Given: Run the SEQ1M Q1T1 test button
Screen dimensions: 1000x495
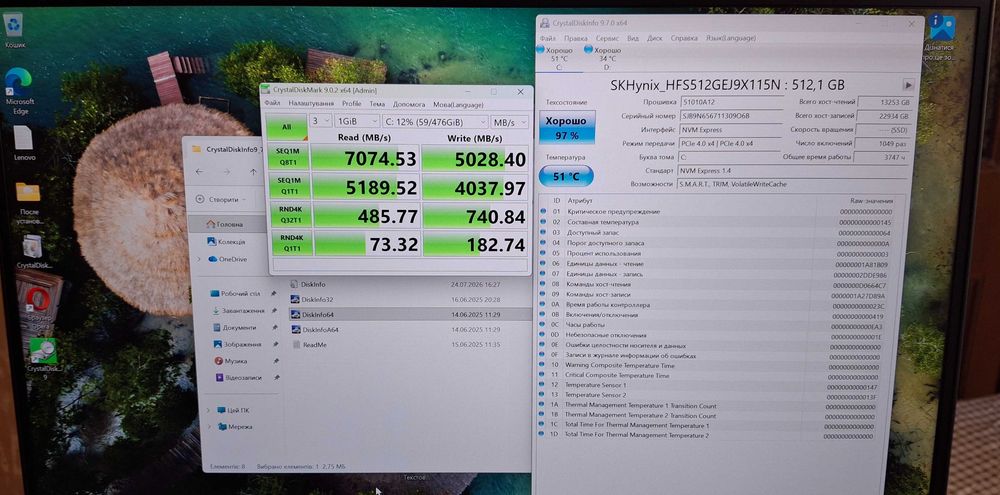Looking at the screenshot, I should [290, 186].
